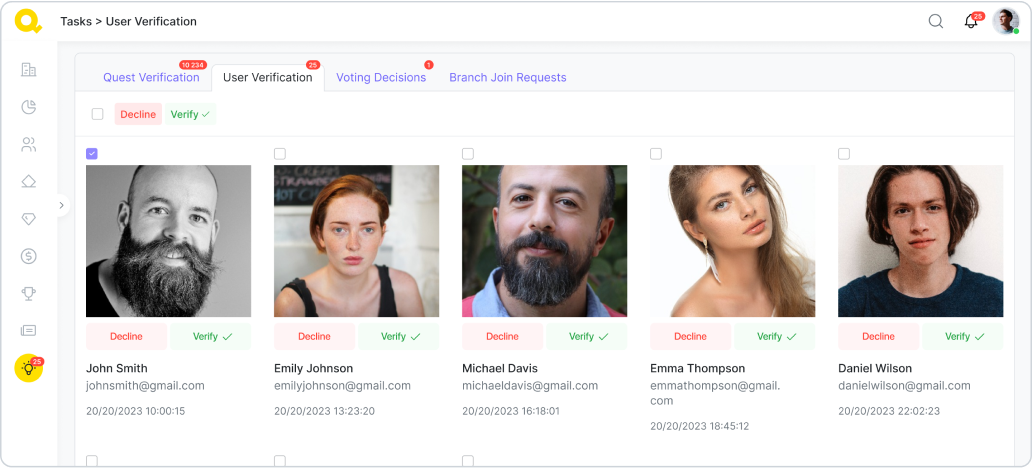Click the dollar coin sidebar icon

click(29, 256)
